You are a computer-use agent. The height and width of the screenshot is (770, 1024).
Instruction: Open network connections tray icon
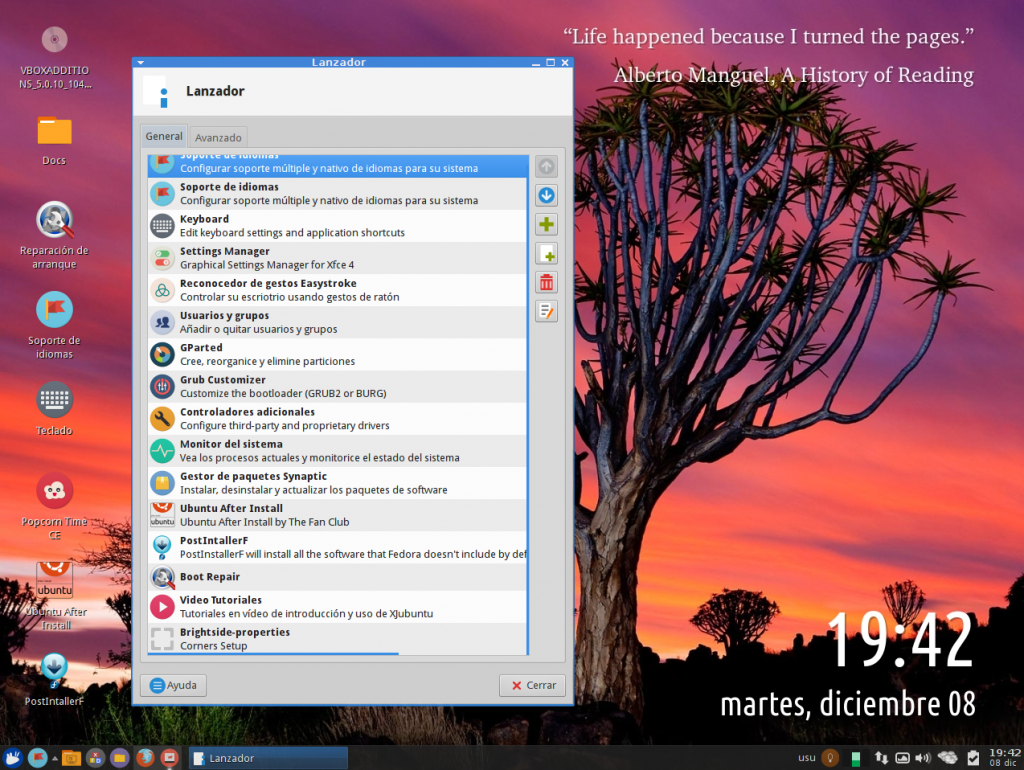tap(882, 758)
